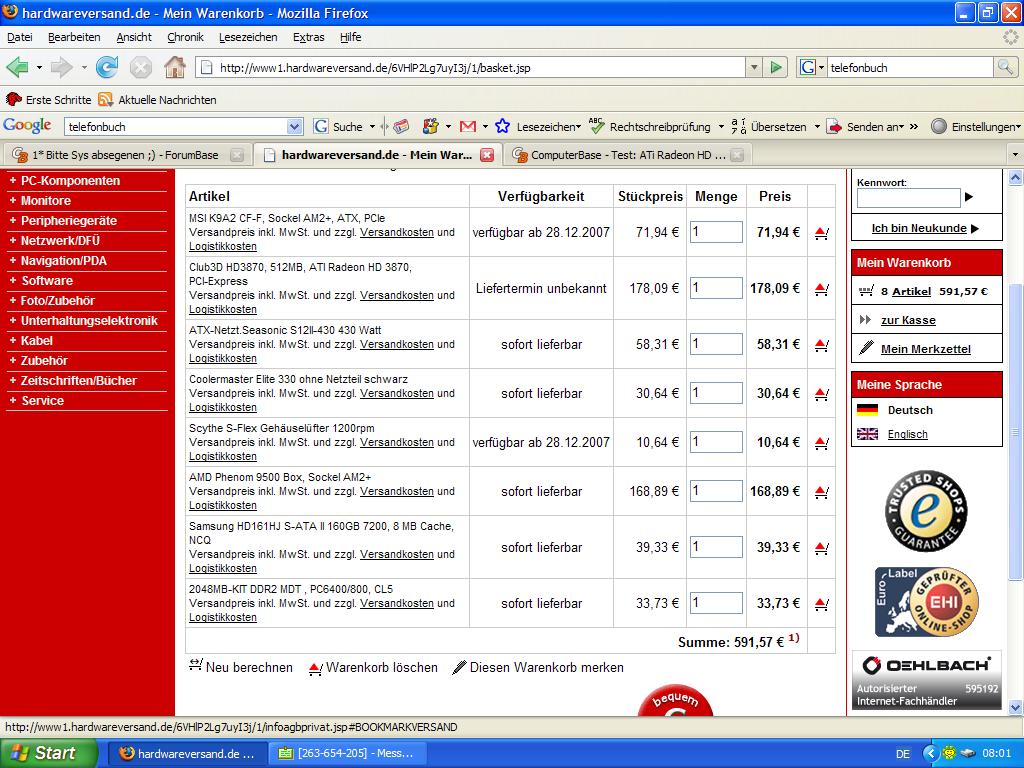Remove Samsung HD161HJ from the basket
This screenshot has height=768, width=1024.
(x=822, y=548)
